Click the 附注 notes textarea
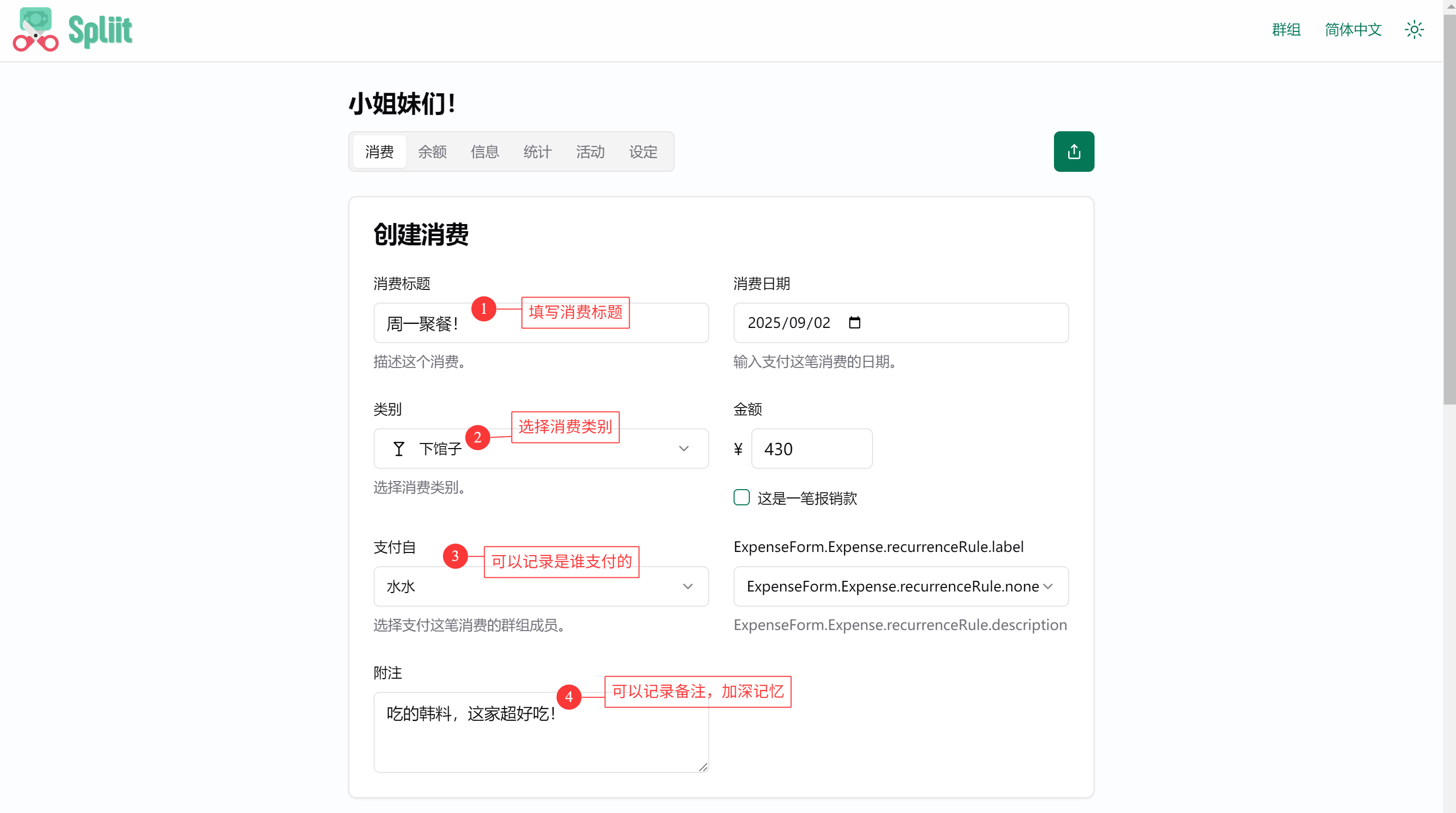This screenshot has height=813, width=1456. tap(541, 732)
